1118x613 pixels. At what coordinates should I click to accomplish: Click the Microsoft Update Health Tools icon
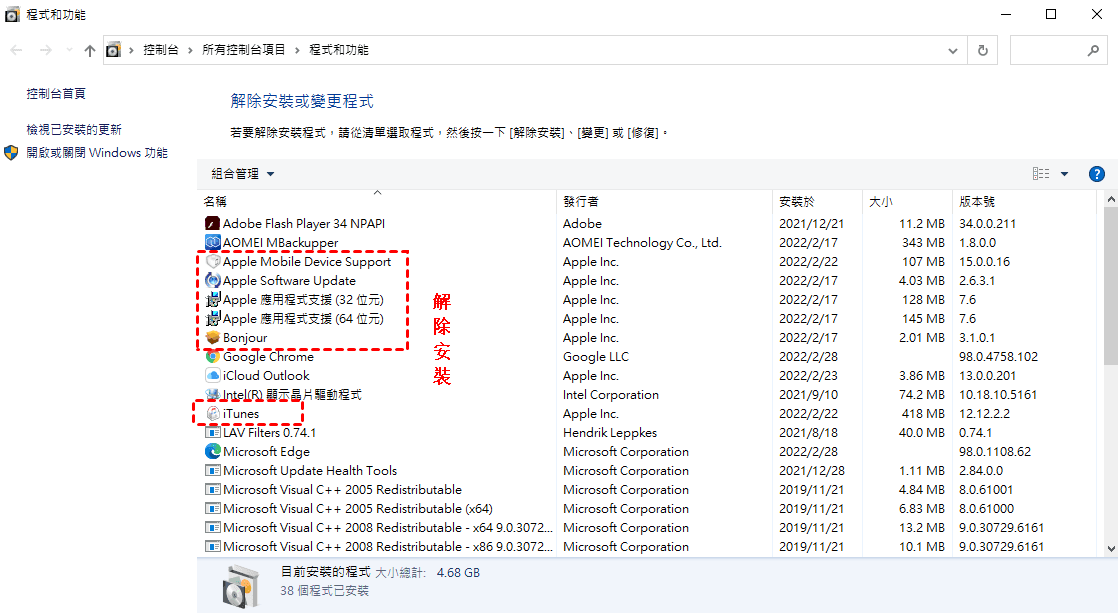point(212,470)
